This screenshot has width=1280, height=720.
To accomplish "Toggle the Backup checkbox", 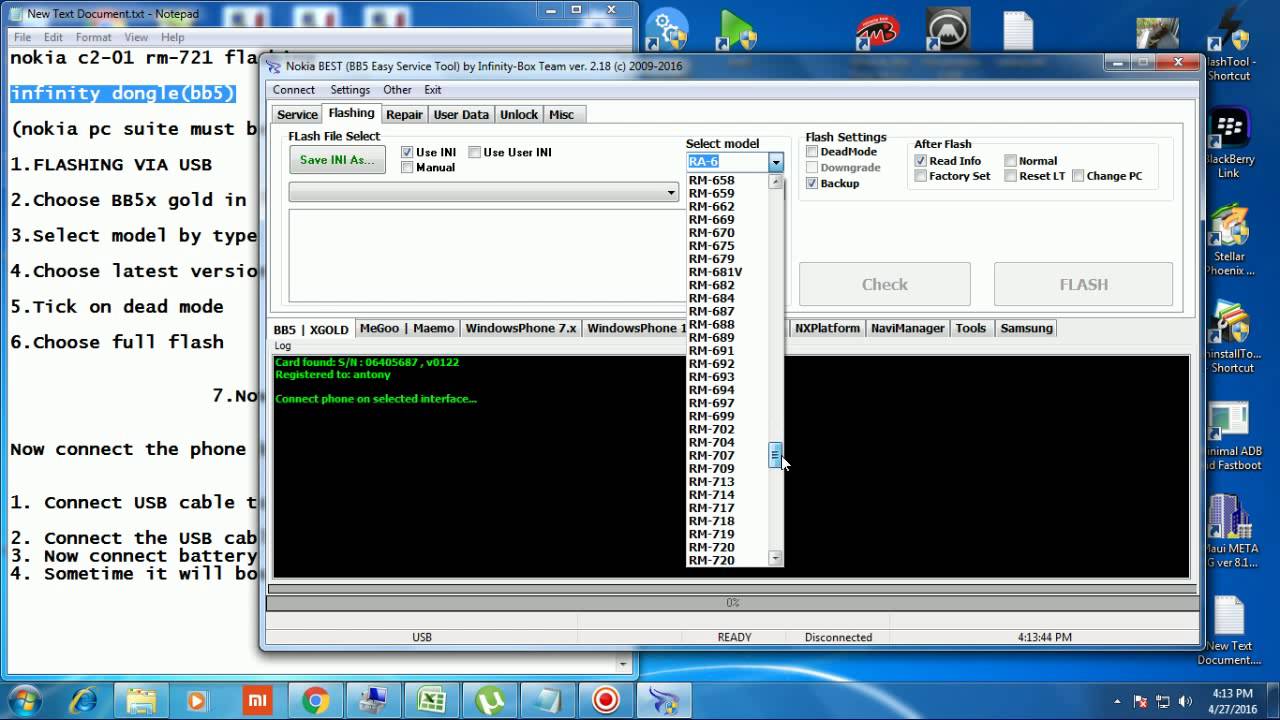I will [x=812, y=183].
